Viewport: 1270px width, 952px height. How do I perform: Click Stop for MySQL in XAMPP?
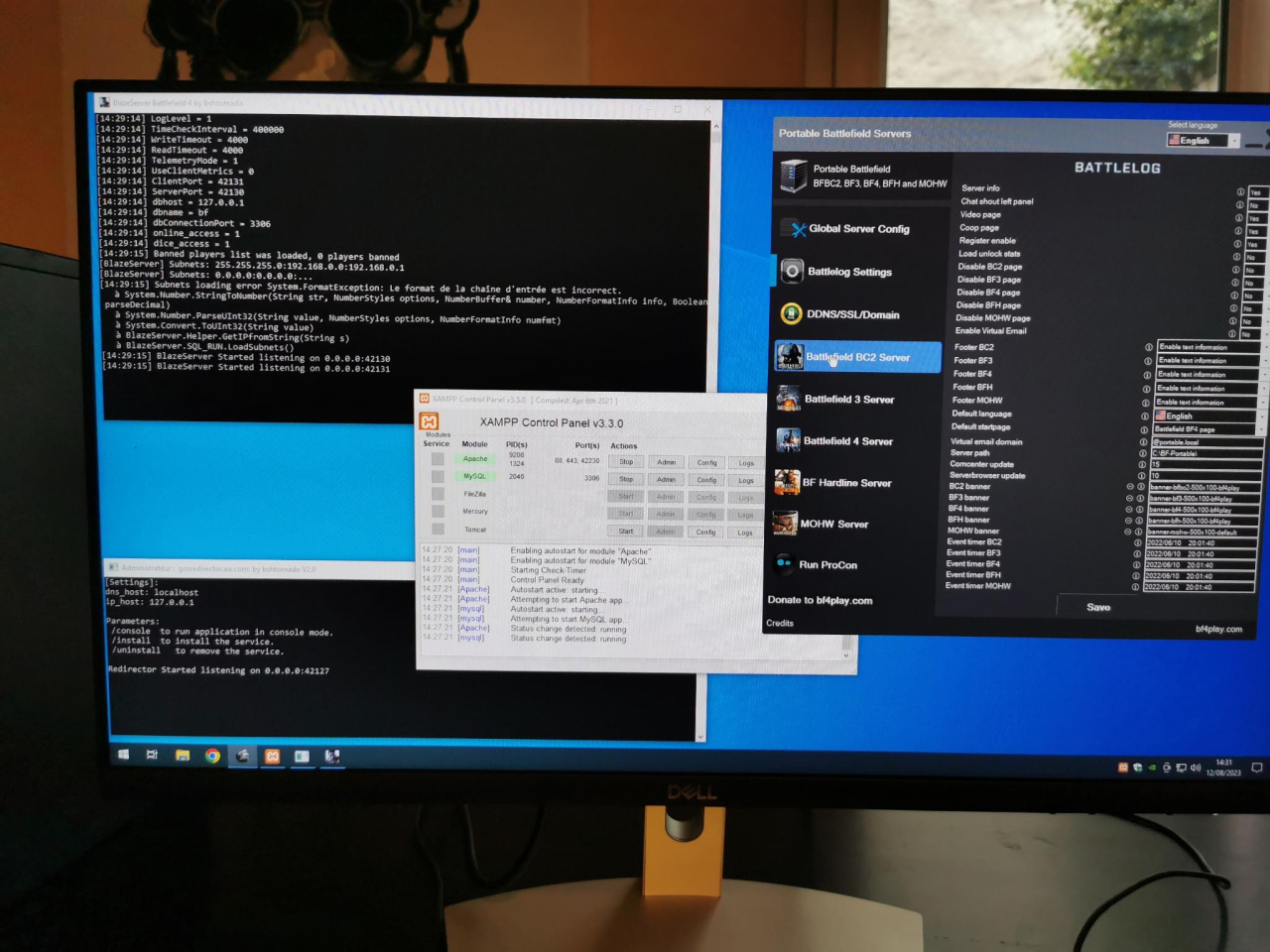pos(626,479)
